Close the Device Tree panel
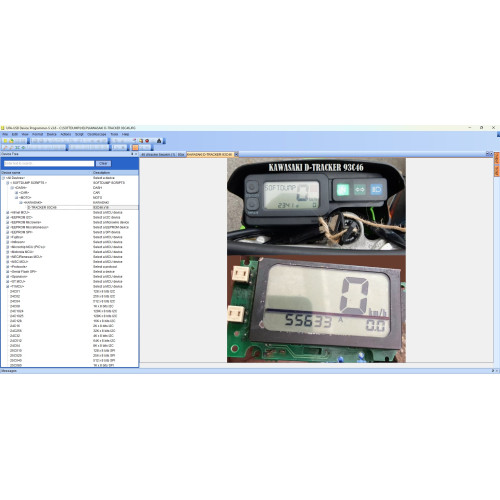This screenshot has height=500, width=500. point(136,154)
